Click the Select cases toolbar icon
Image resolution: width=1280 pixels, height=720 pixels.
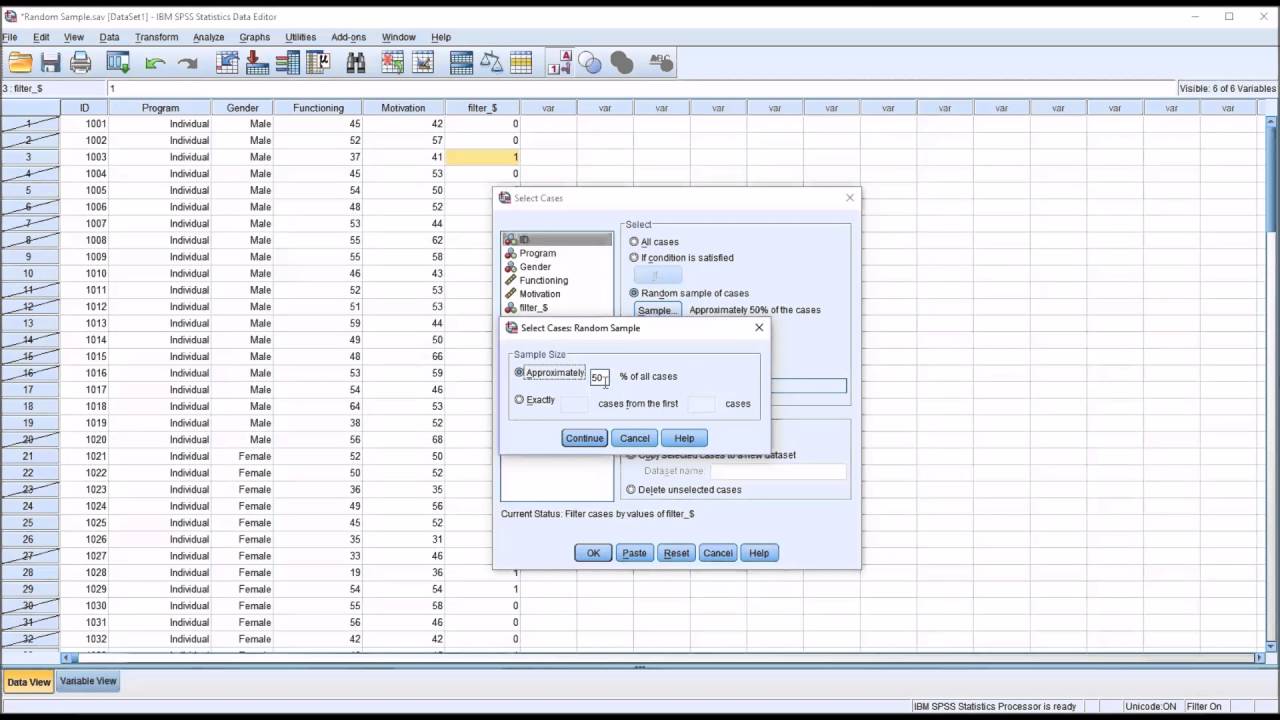click(x=521, y=63)
